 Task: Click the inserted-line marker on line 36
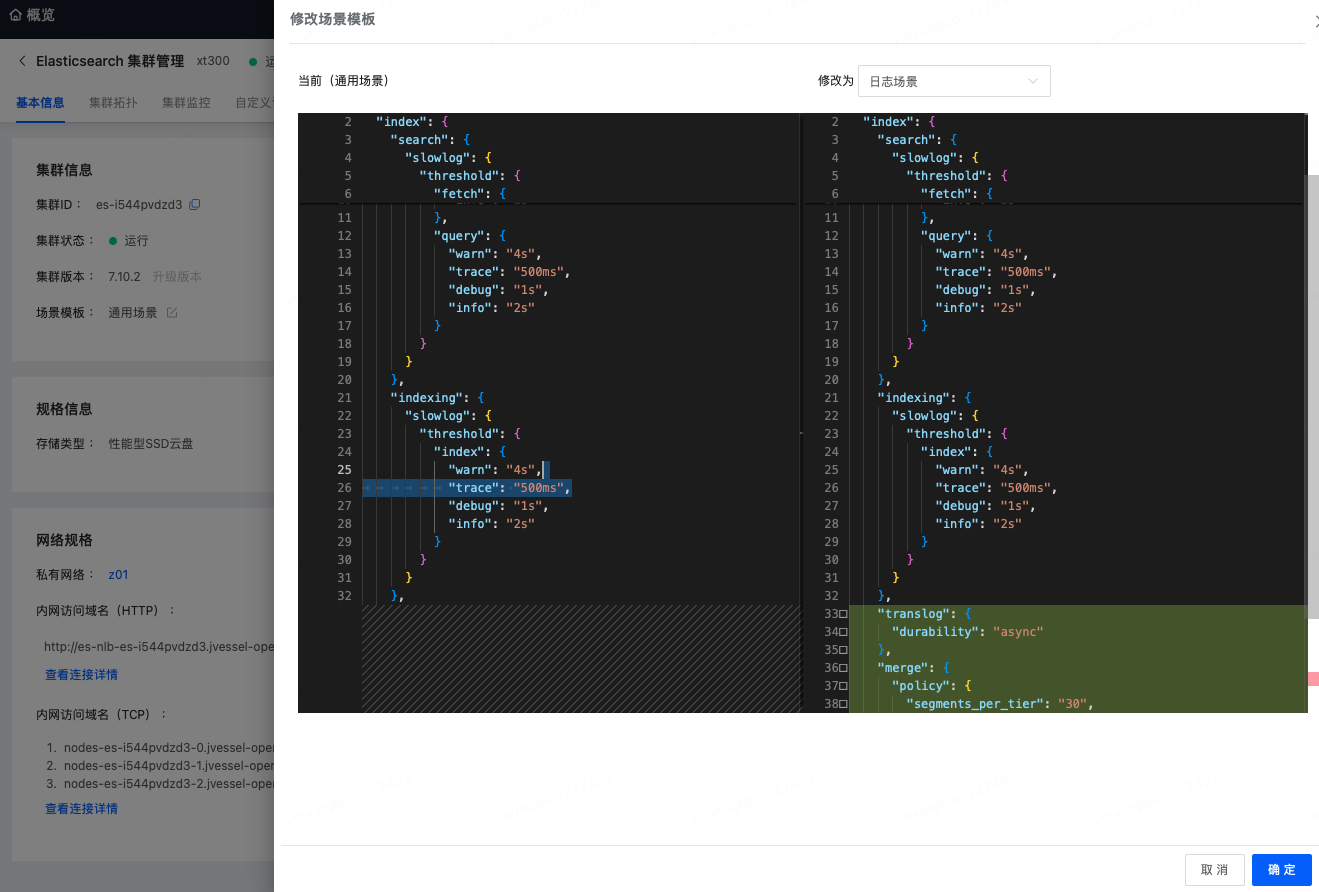pyautogui.click(x=844, y=668)
